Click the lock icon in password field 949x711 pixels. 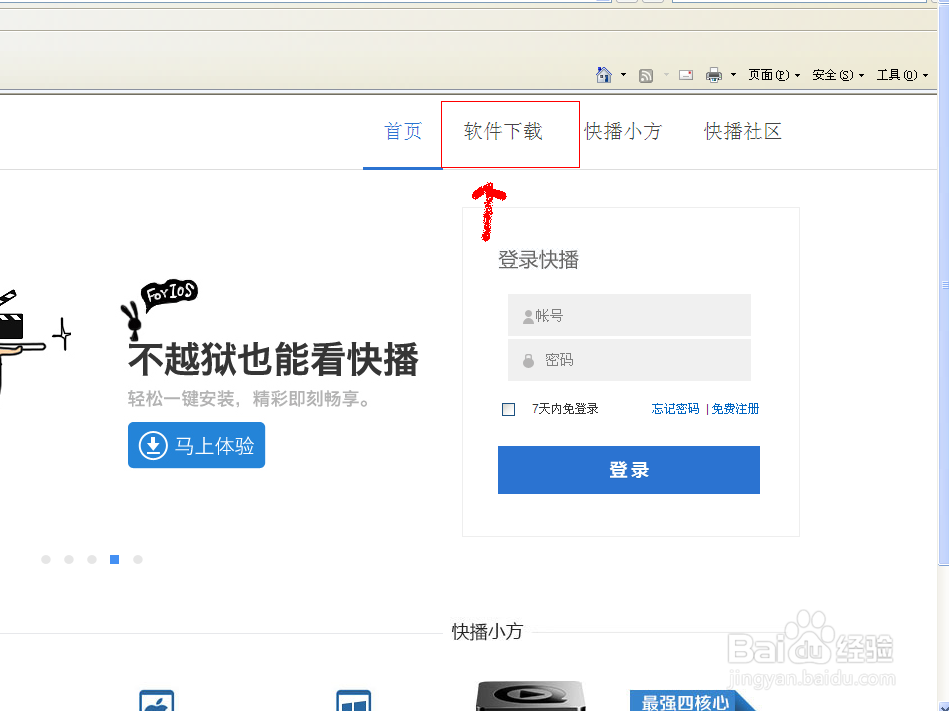pos(528,361)
